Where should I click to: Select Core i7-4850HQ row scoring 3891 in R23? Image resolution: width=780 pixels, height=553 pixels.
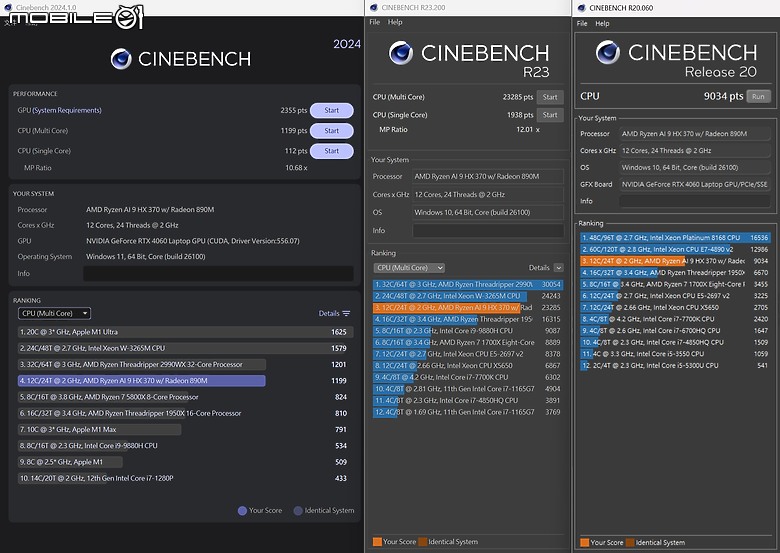pos(468,400)
